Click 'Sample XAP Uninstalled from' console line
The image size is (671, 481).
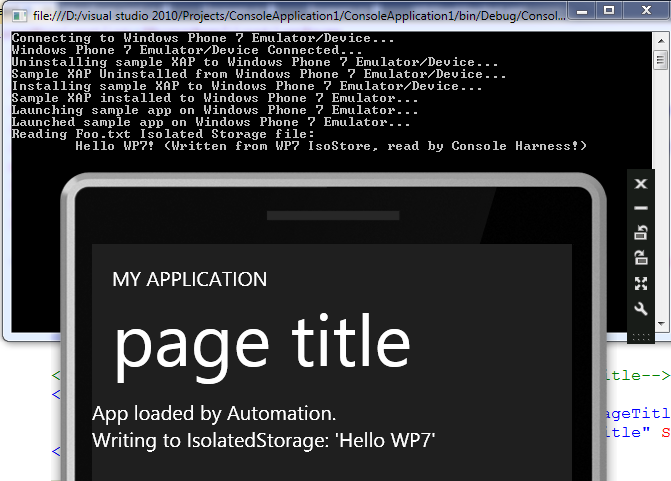[259, 74]
